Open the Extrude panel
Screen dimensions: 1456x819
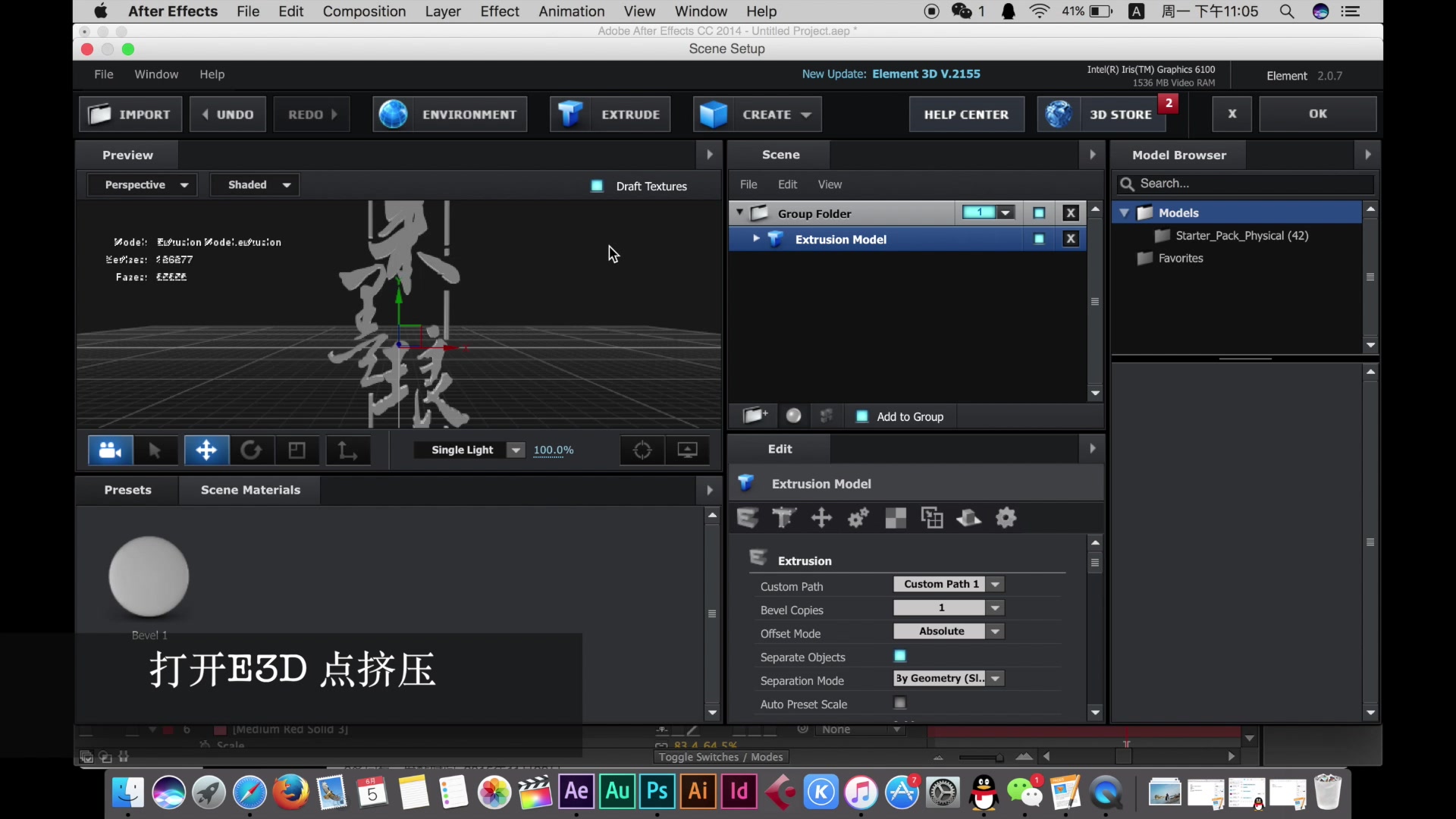[x=610, y=114]
